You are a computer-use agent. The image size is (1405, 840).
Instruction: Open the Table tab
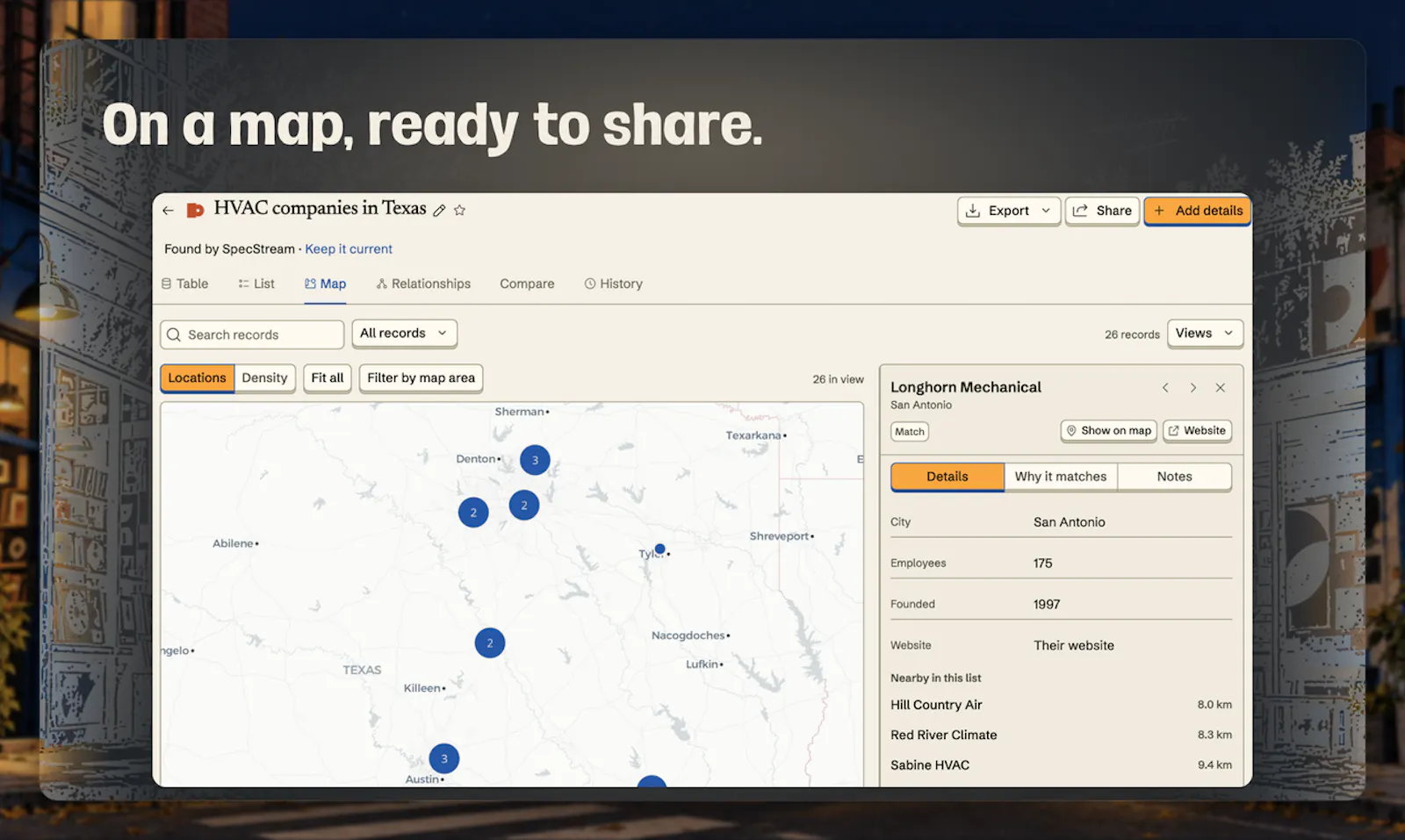(184, 284)
